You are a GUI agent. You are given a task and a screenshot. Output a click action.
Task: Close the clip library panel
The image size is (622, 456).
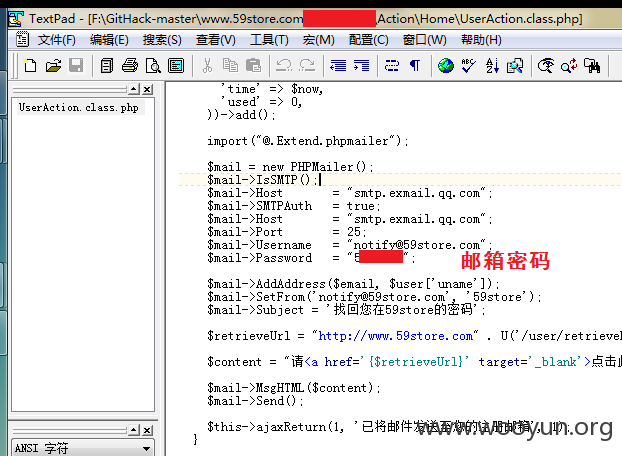147,430
